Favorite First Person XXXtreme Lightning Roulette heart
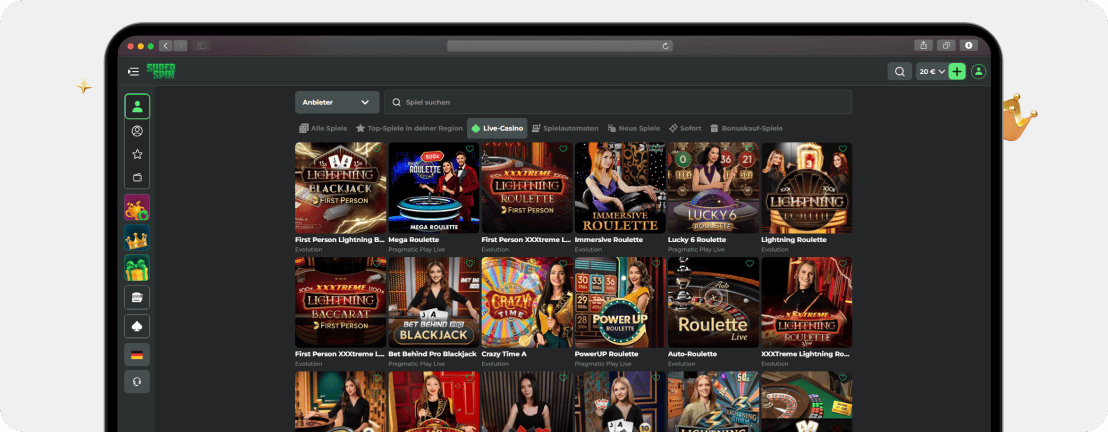 [x=563, y=149]
